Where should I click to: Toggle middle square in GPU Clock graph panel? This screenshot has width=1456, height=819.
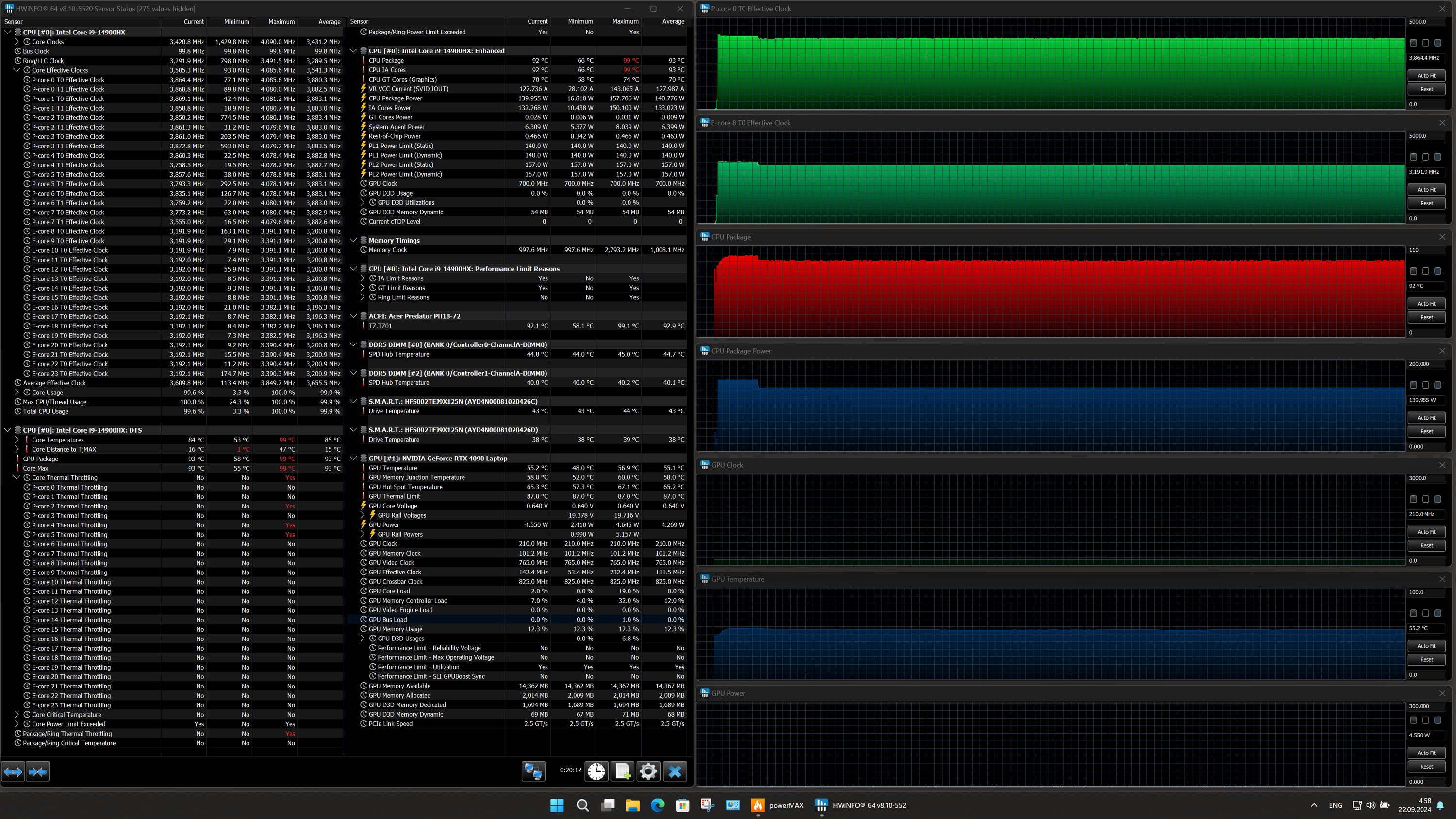coord(1425,499)
